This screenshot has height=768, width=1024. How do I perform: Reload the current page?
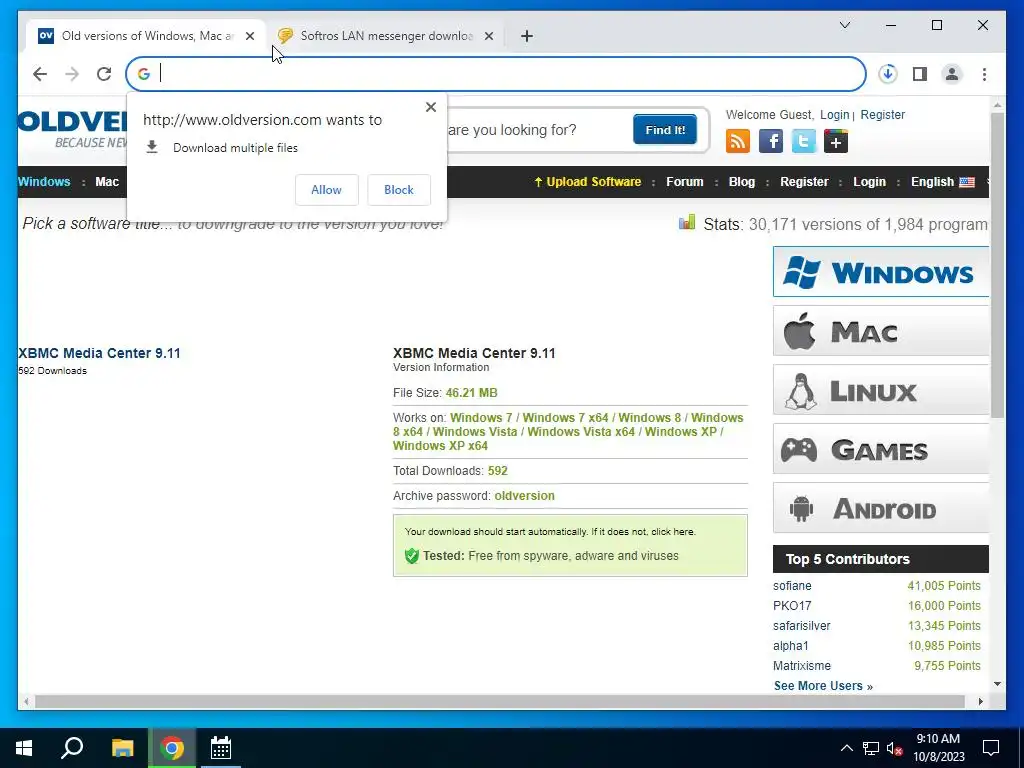coord(104,74)
